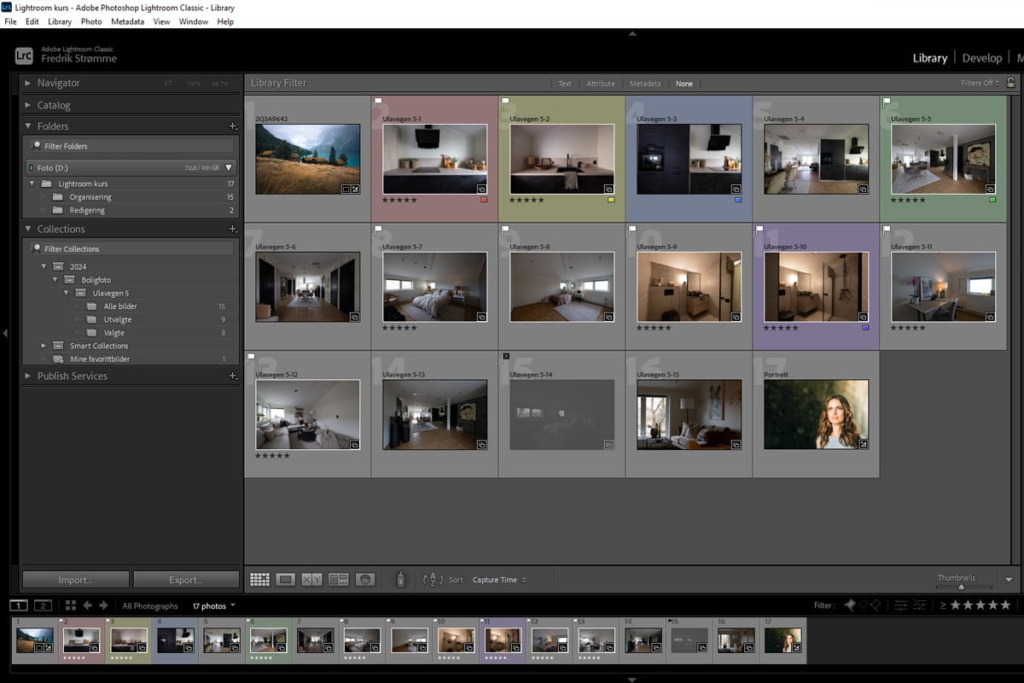Screen dimensions: 1024x683
Task: Switch to Grid view in toolbar
Action: (x=260, y=579)
